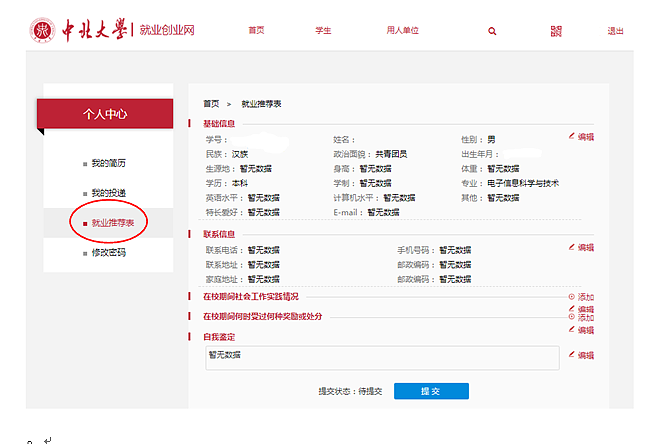Image resolution: width=665 pixels, height=444 pixels.
Task: Click the 自我鉴定 section heading
Action: 219,337
